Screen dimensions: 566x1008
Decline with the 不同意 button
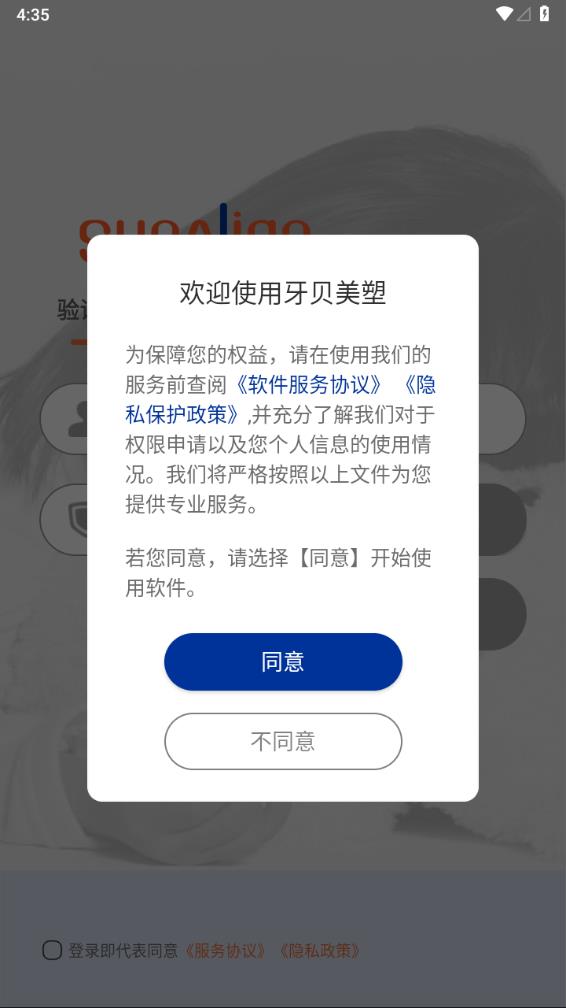pos(283,741)
